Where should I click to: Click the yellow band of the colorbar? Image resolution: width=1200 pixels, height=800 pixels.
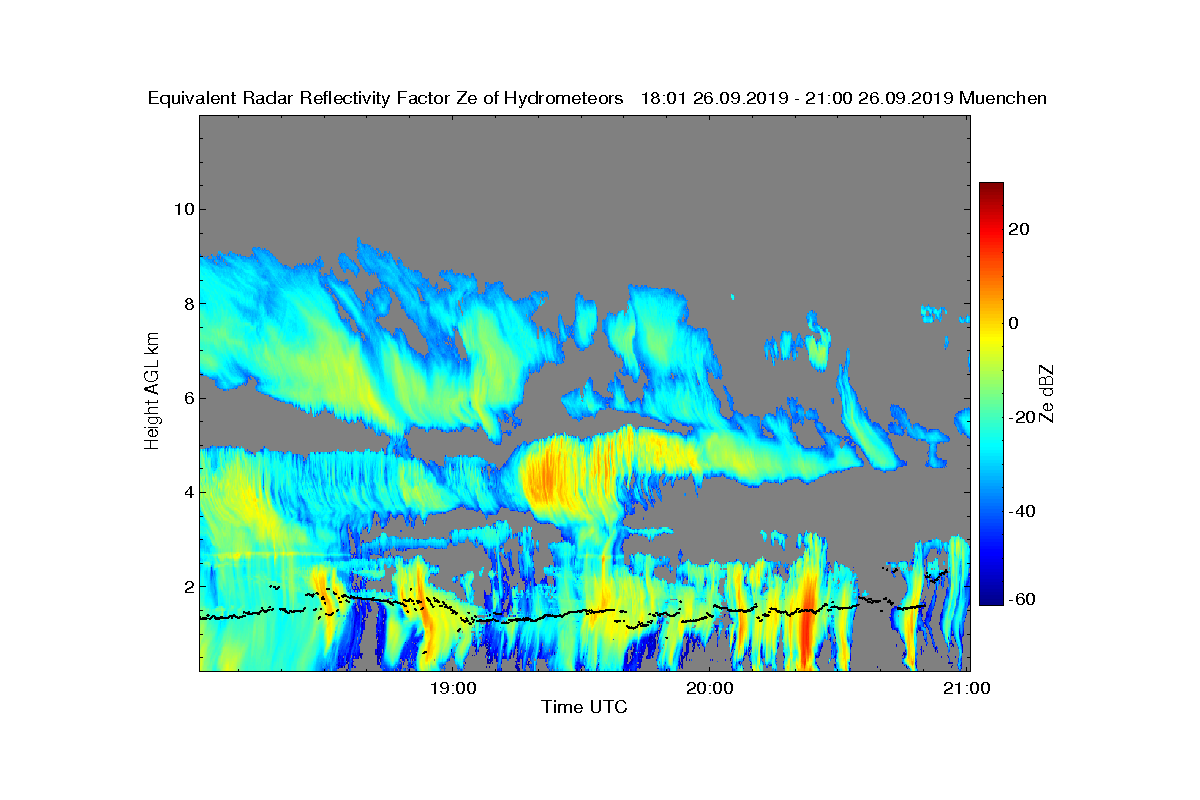click(991, 335)
